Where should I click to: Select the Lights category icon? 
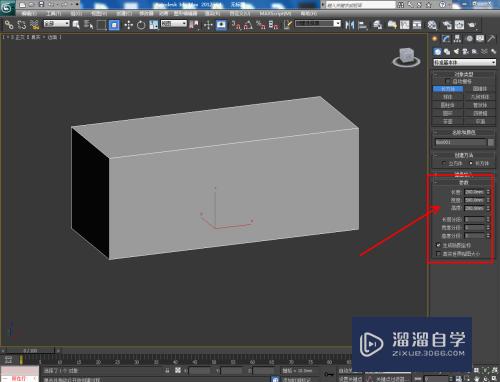456,52
